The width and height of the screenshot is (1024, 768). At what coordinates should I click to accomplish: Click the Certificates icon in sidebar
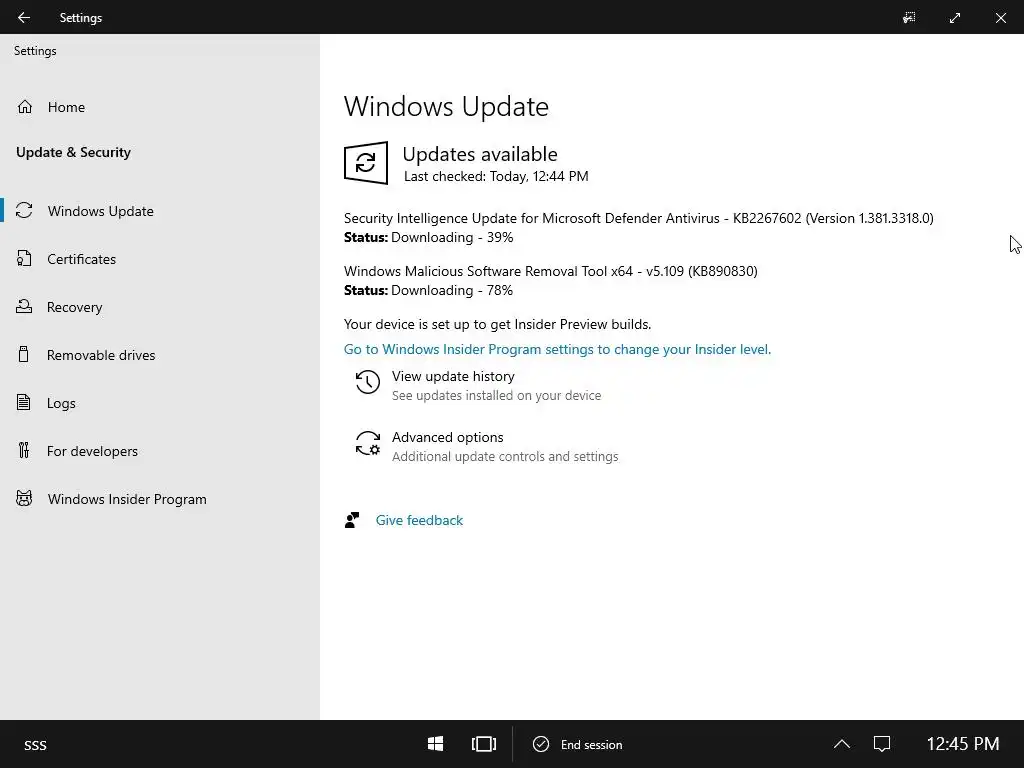(x=24, y=259)
